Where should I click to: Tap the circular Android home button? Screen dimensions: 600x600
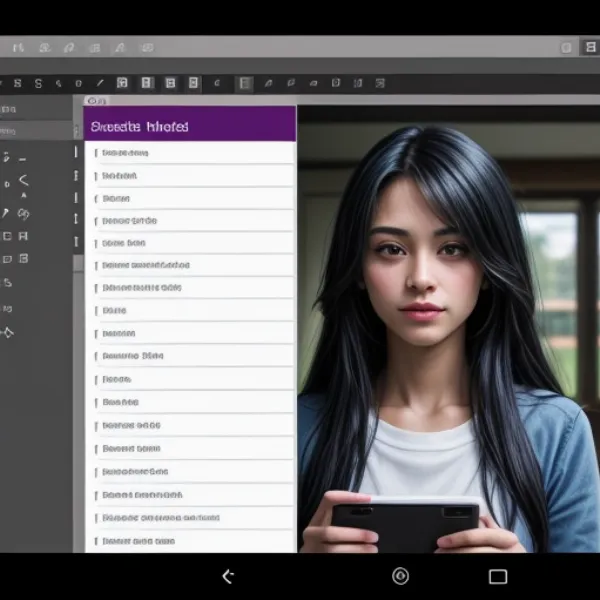click(x=400, y=576)
